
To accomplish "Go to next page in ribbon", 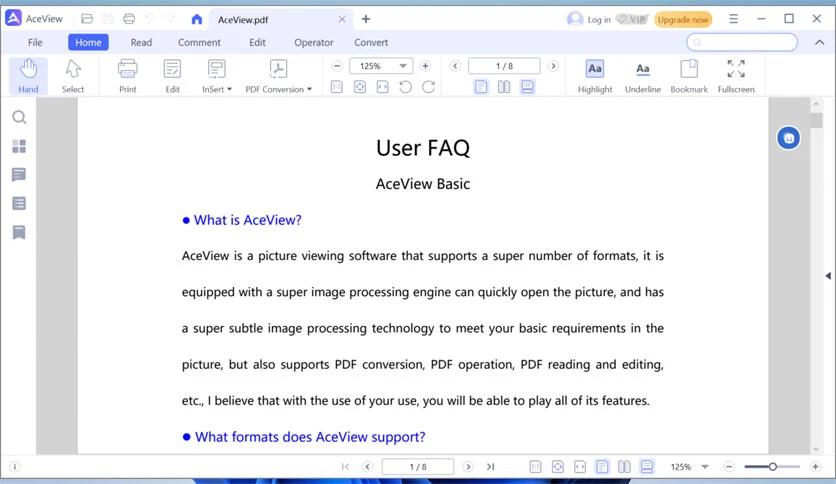I will coord(553,66).
